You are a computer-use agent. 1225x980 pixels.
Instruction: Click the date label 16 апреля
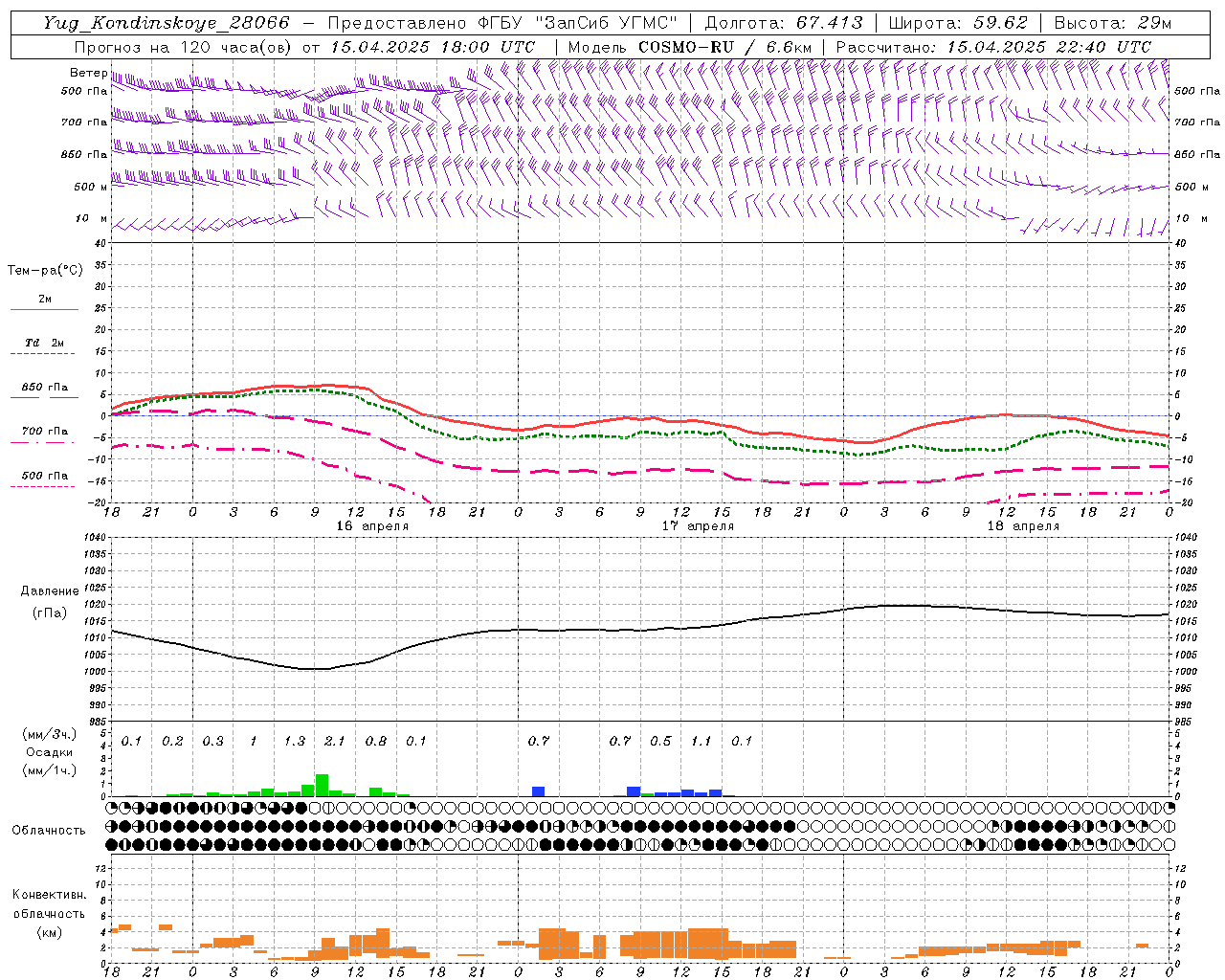coord(372,526)
